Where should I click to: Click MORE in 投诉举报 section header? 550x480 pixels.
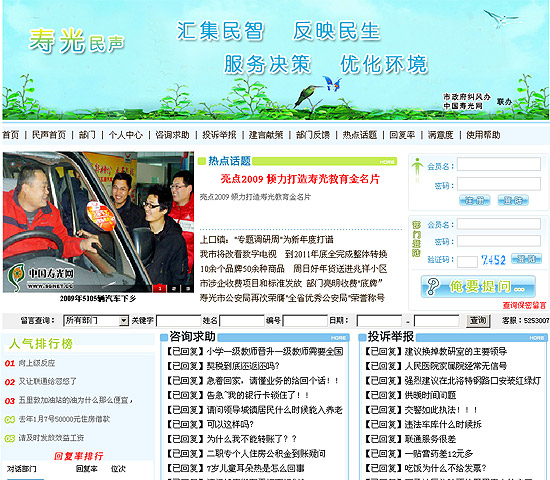pos(537,338)
